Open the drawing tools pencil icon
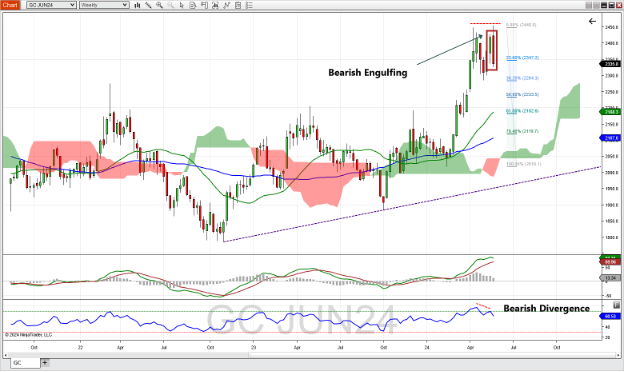Screen dimensions: 624x372 [148, 5]
